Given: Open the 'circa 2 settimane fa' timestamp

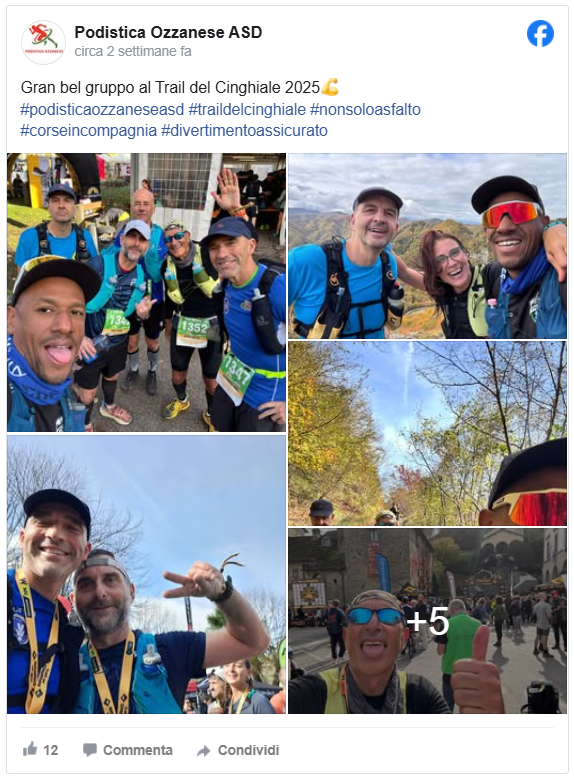Looking at the screenshot, I should point(133,51).
